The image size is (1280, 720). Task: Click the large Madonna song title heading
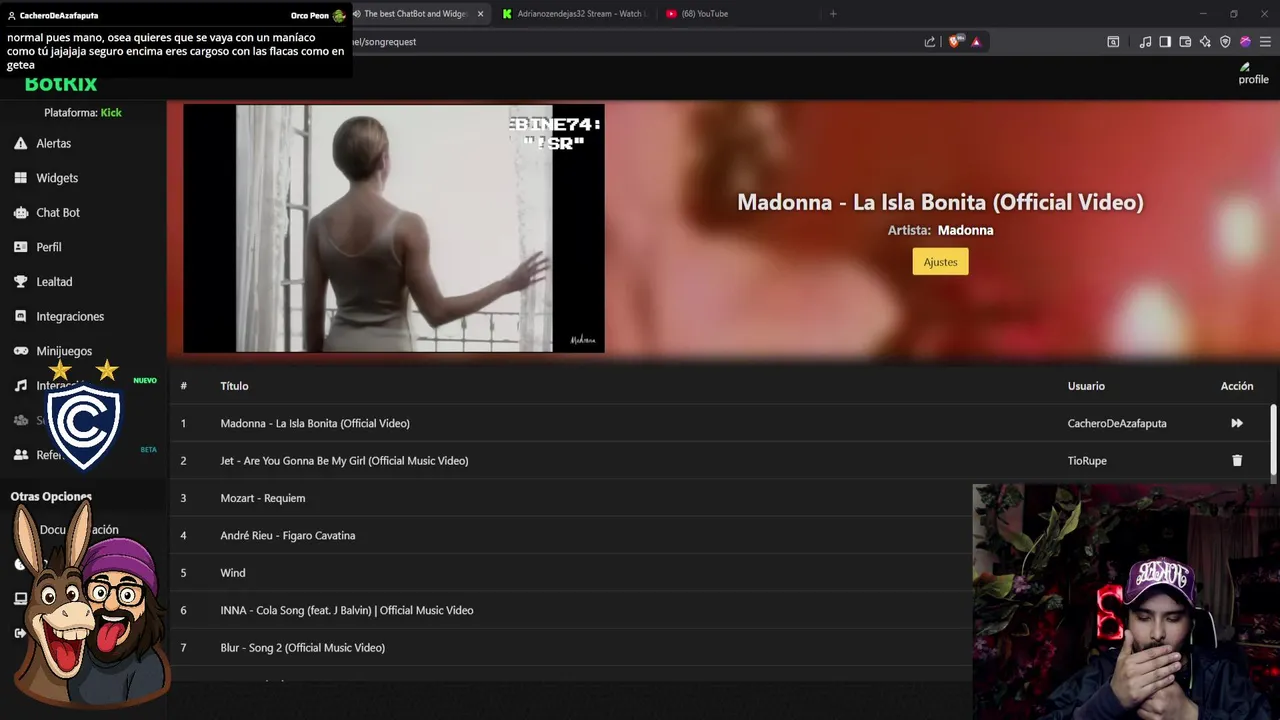(x=940, y=202)
